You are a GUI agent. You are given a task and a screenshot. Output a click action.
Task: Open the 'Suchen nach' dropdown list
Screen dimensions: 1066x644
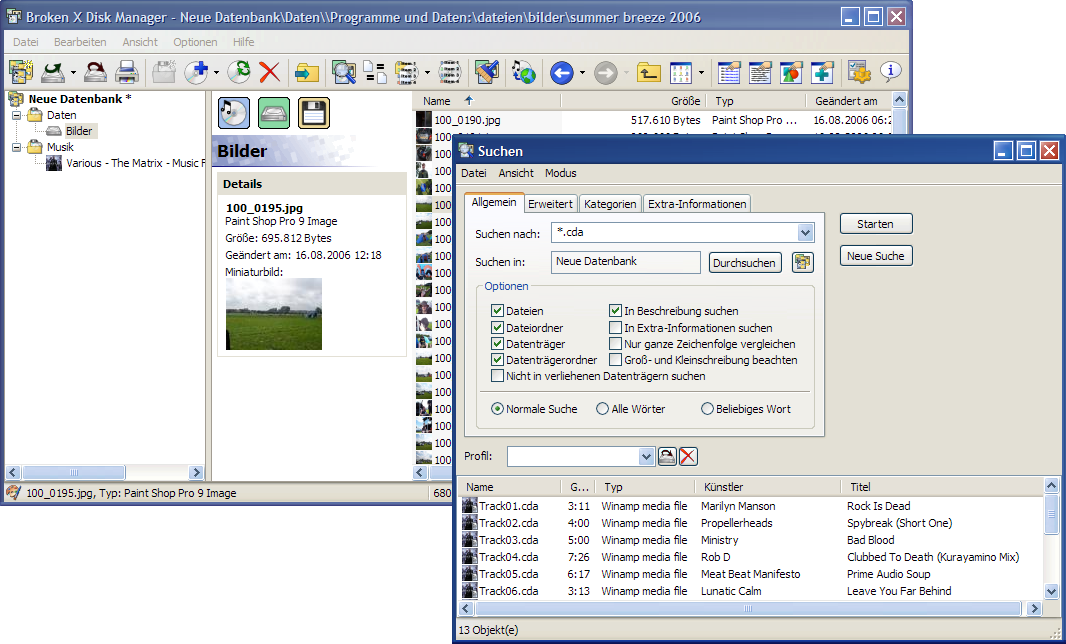point(805,233)
